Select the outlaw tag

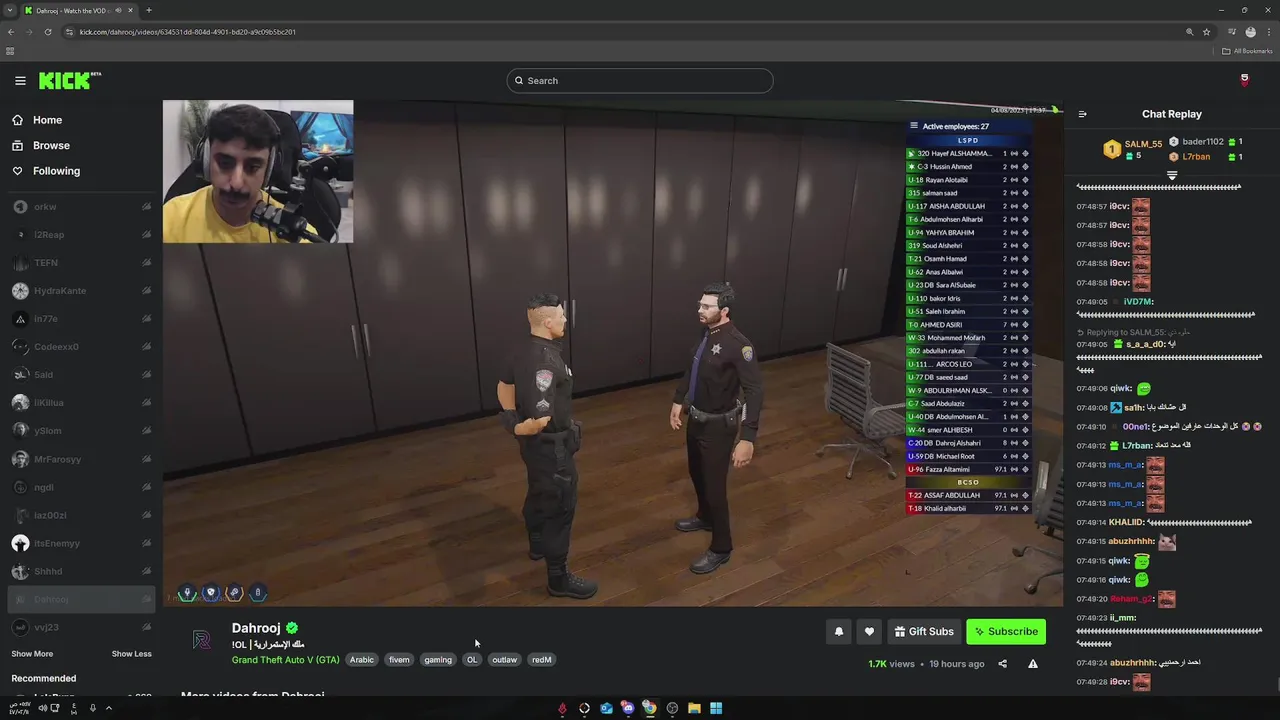504,660
